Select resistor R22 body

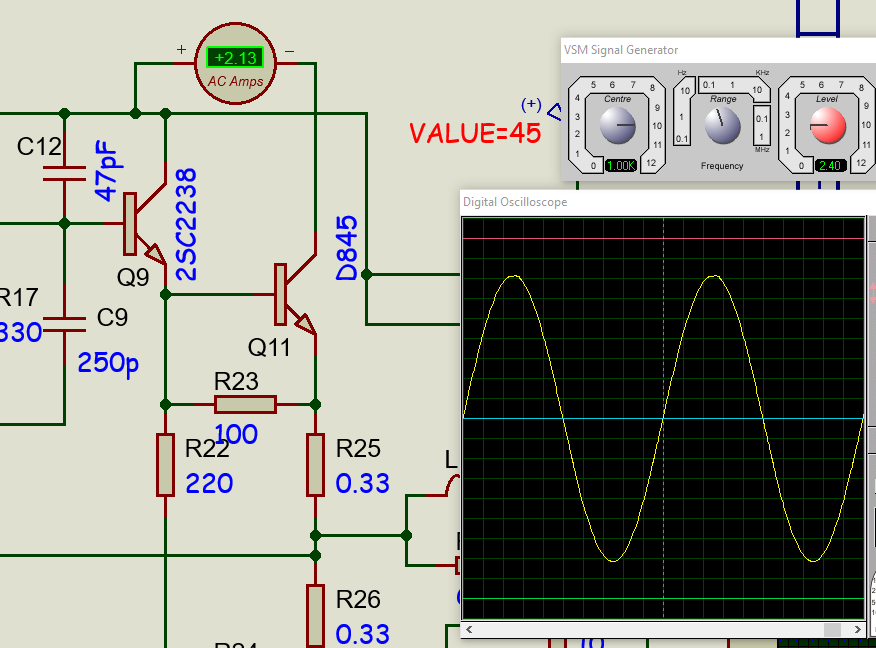165,465
